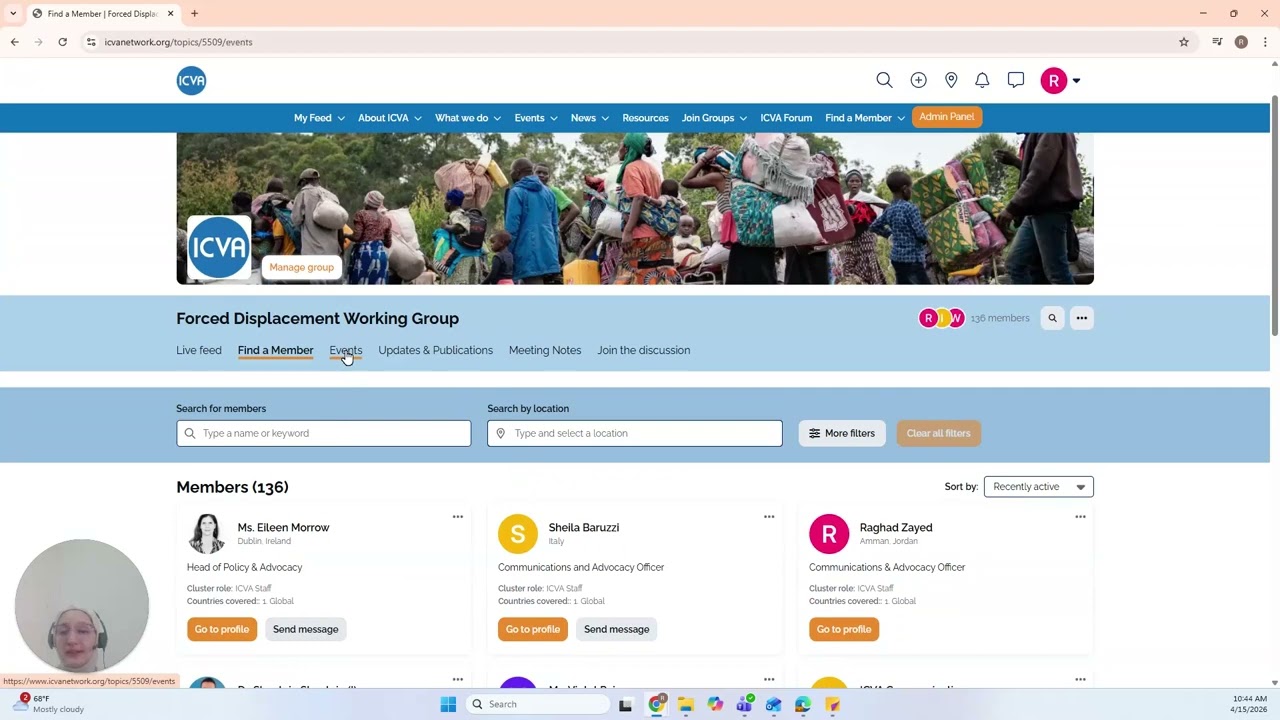
Task: Click the R user avatar in header
Action: (1053, 81)
